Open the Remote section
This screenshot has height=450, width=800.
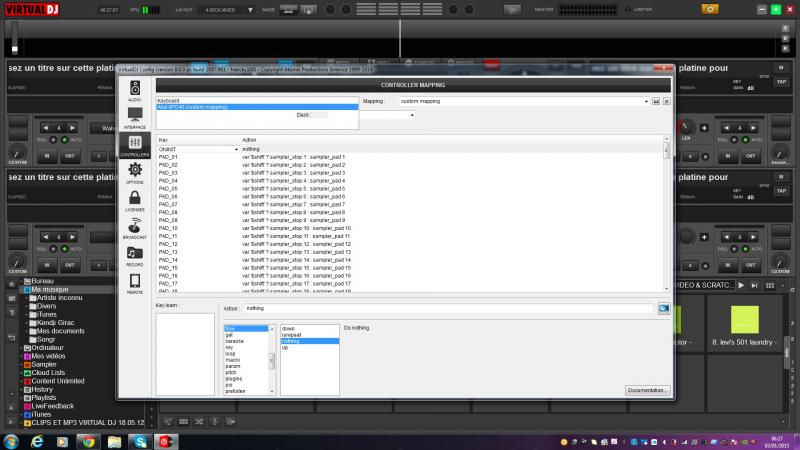point(134,282)
